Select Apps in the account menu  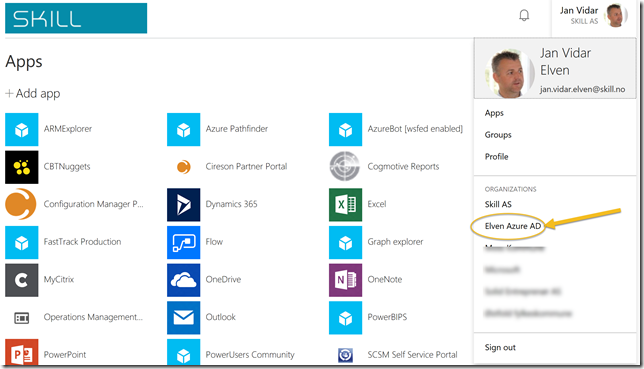[494, 113]
